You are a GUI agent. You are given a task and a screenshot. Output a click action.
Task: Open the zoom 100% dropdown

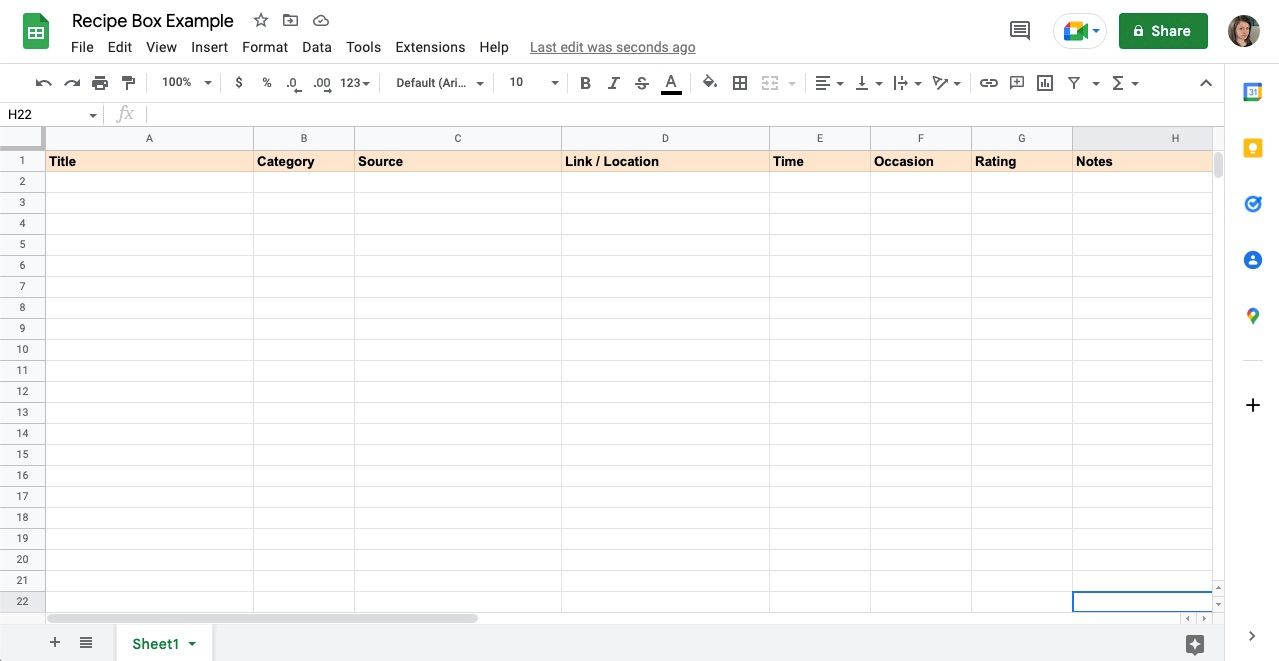coord(186,83)
